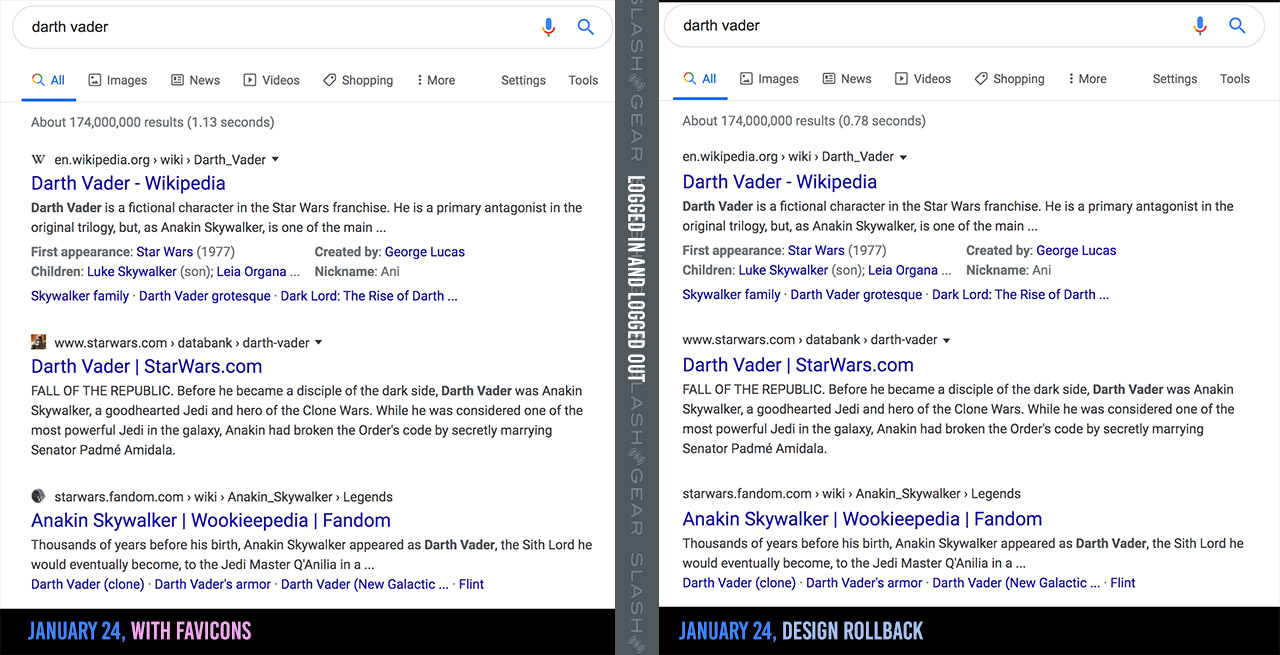Screen dimensions: 1280x655
Task: Open the Flint sitelink in rollback screenshot
Action: [1123, 583]
